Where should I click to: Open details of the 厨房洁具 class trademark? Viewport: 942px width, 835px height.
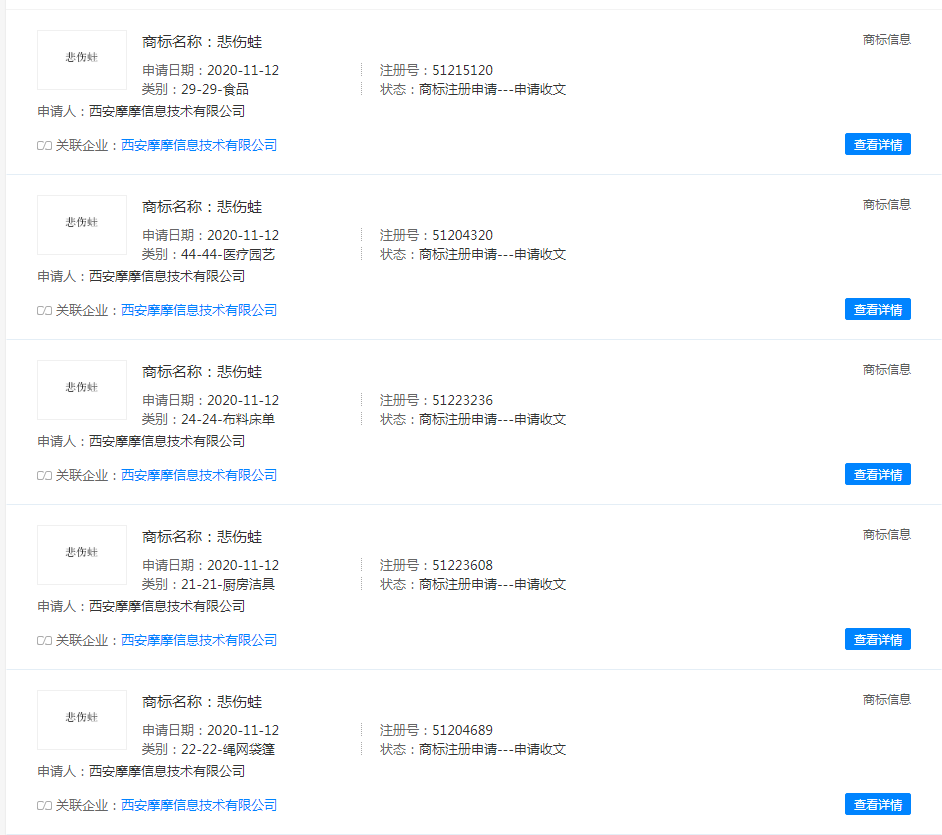[x=877, y=639]
